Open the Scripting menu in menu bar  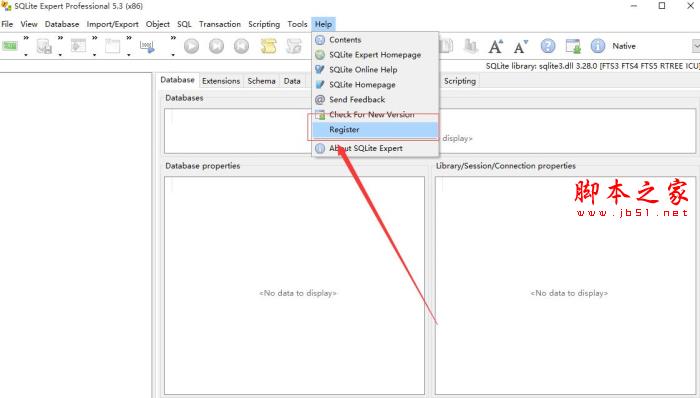pos(264,24)
